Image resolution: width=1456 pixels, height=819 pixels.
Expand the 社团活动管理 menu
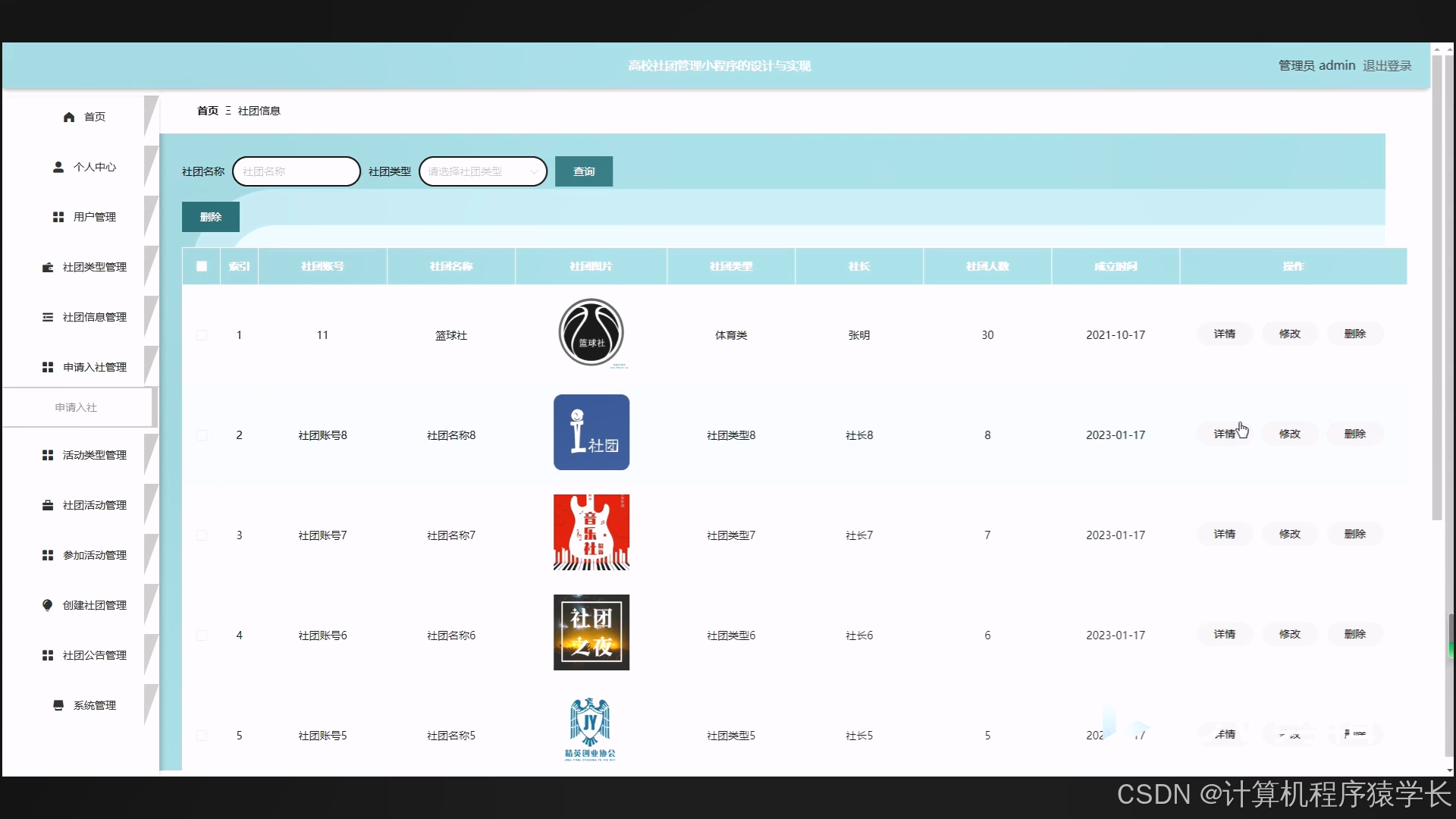point(80,505)
